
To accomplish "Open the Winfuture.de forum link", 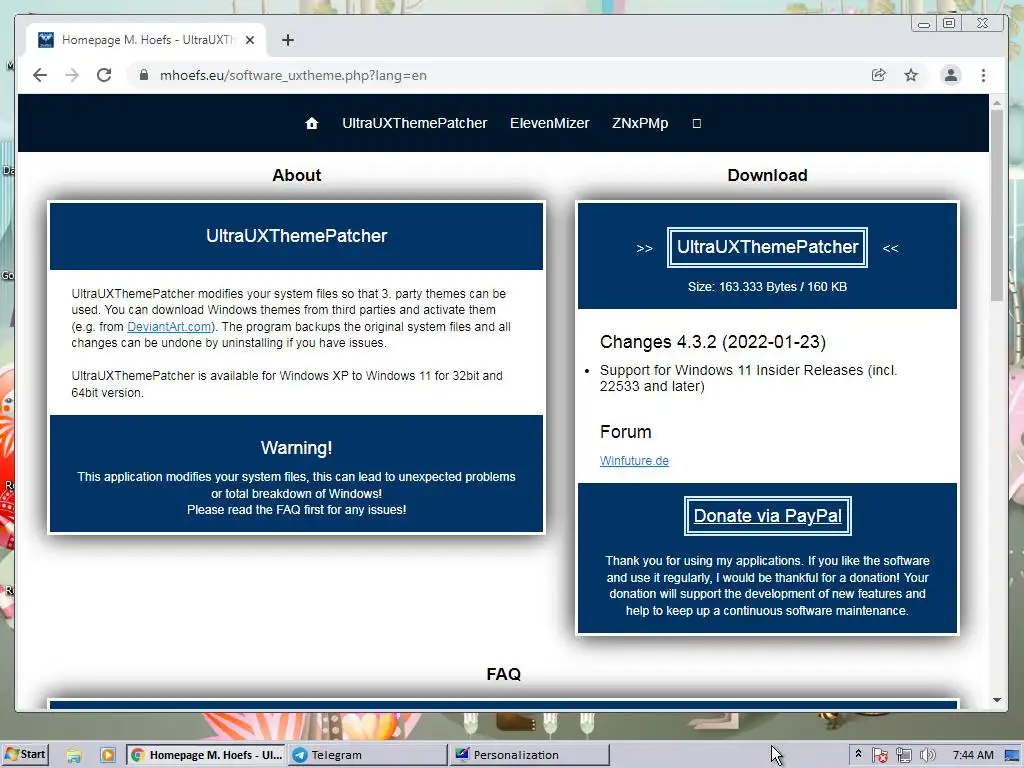I will pos(634,460).
